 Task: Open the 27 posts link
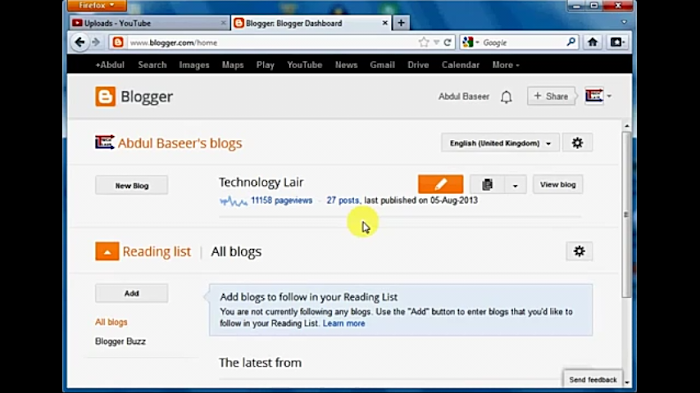pyautogui.click(x=342, y=201)
